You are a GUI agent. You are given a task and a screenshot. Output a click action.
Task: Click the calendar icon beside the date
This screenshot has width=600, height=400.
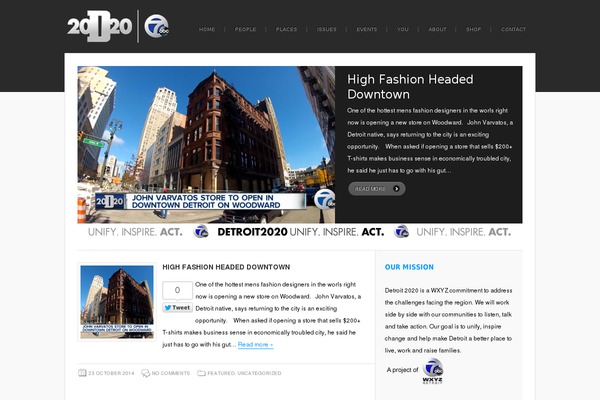point(82,373)
